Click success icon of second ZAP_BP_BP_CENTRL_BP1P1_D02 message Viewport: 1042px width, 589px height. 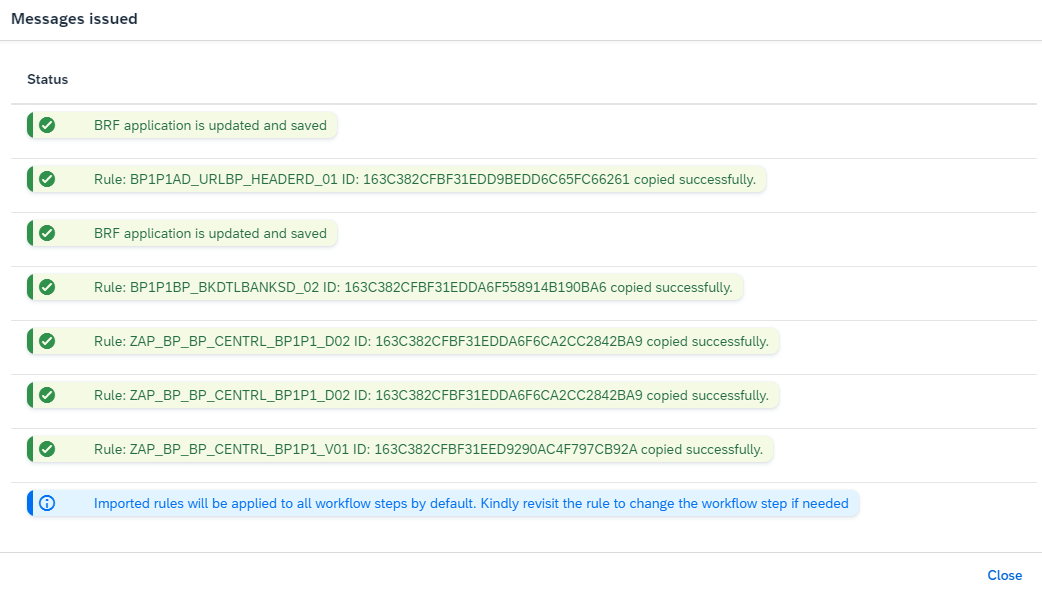(47, 396)
